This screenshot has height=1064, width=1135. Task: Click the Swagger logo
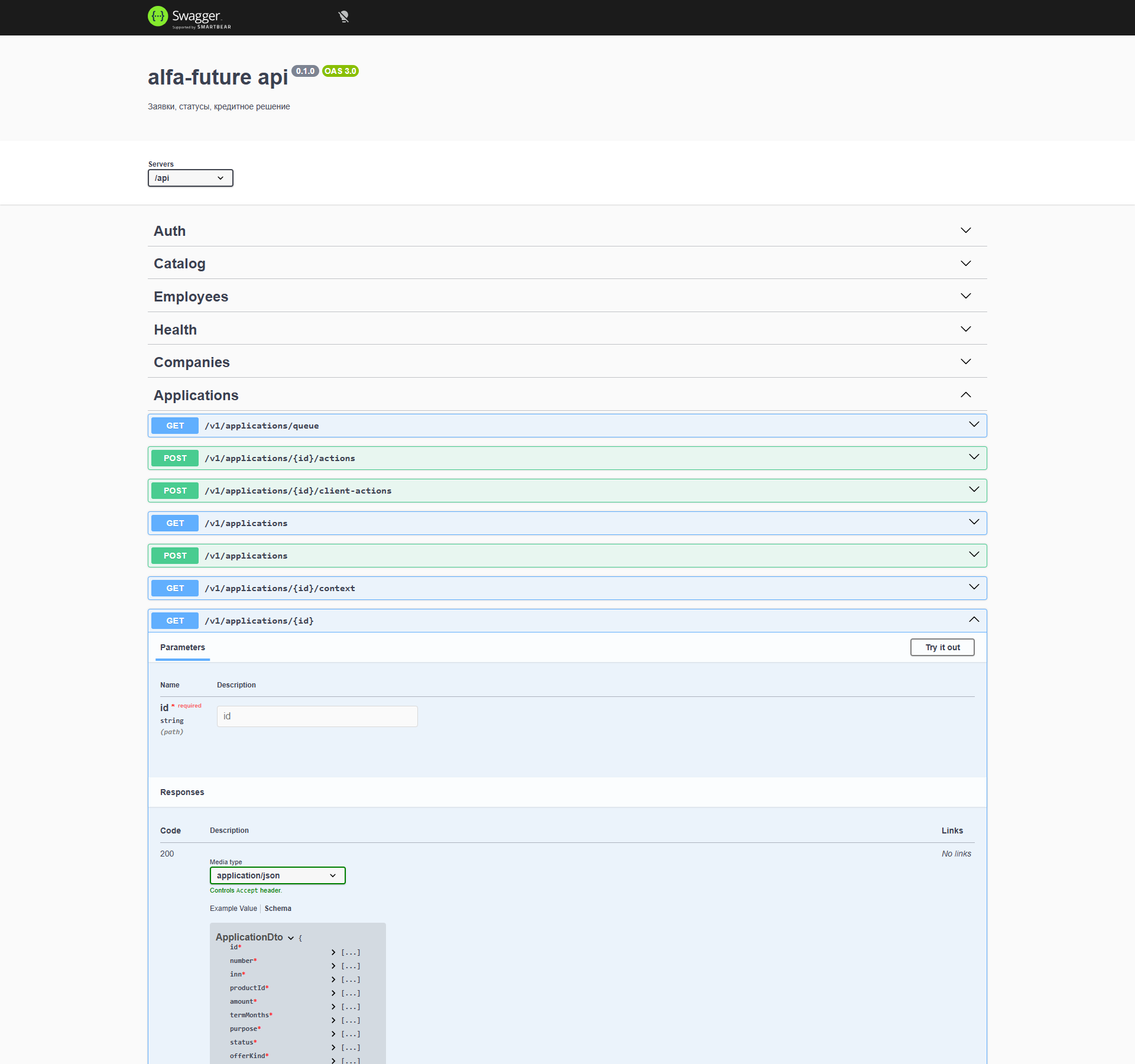(189, 17)
